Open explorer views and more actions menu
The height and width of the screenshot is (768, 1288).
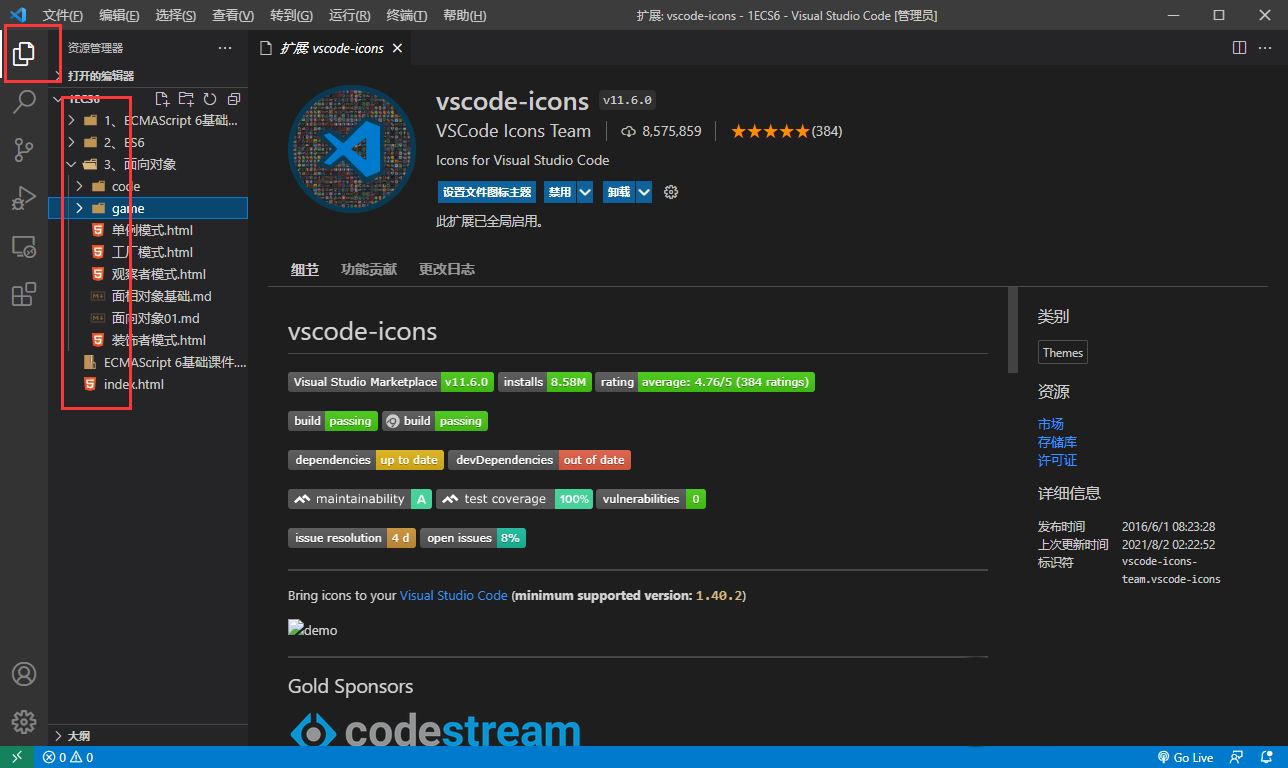click(x=225, y=48)
